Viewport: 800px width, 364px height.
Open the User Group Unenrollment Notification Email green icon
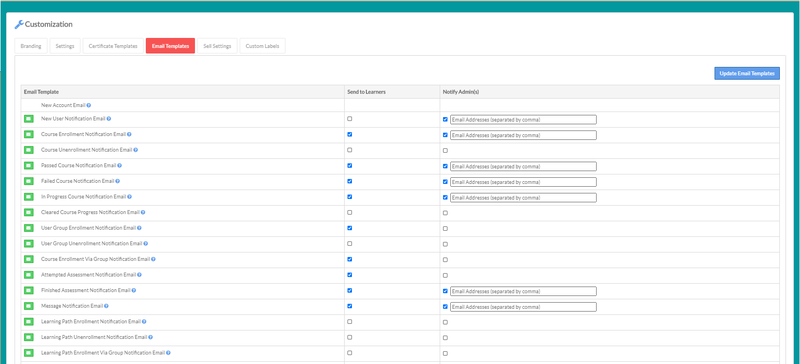pos(29,244)
